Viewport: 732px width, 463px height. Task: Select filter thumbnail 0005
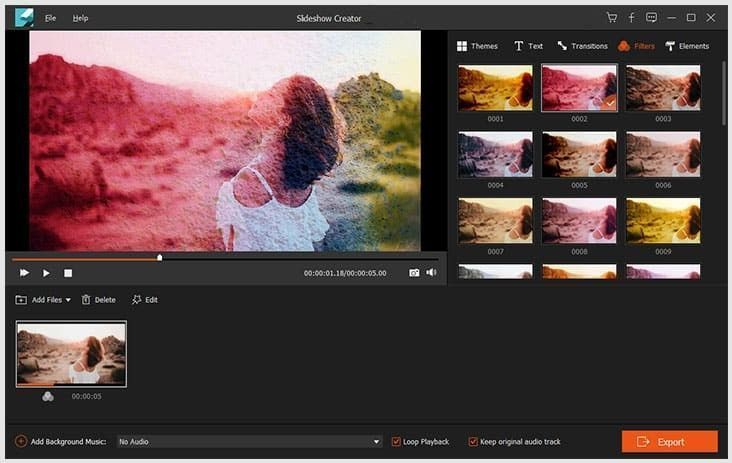(x=579, y=154)
